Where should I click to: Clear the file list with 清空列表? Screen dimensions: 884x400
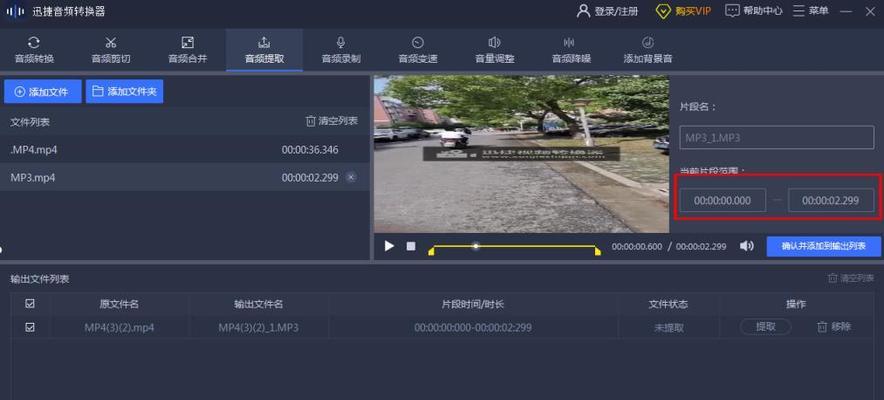(332, 121)
